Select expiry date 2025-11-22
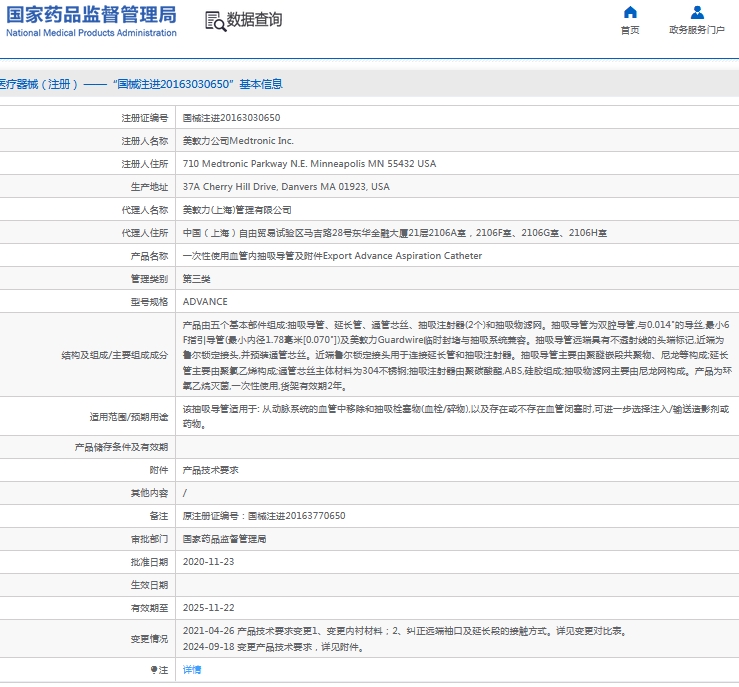This screenshot has width=739, height=687. click(x=208, y=608)
